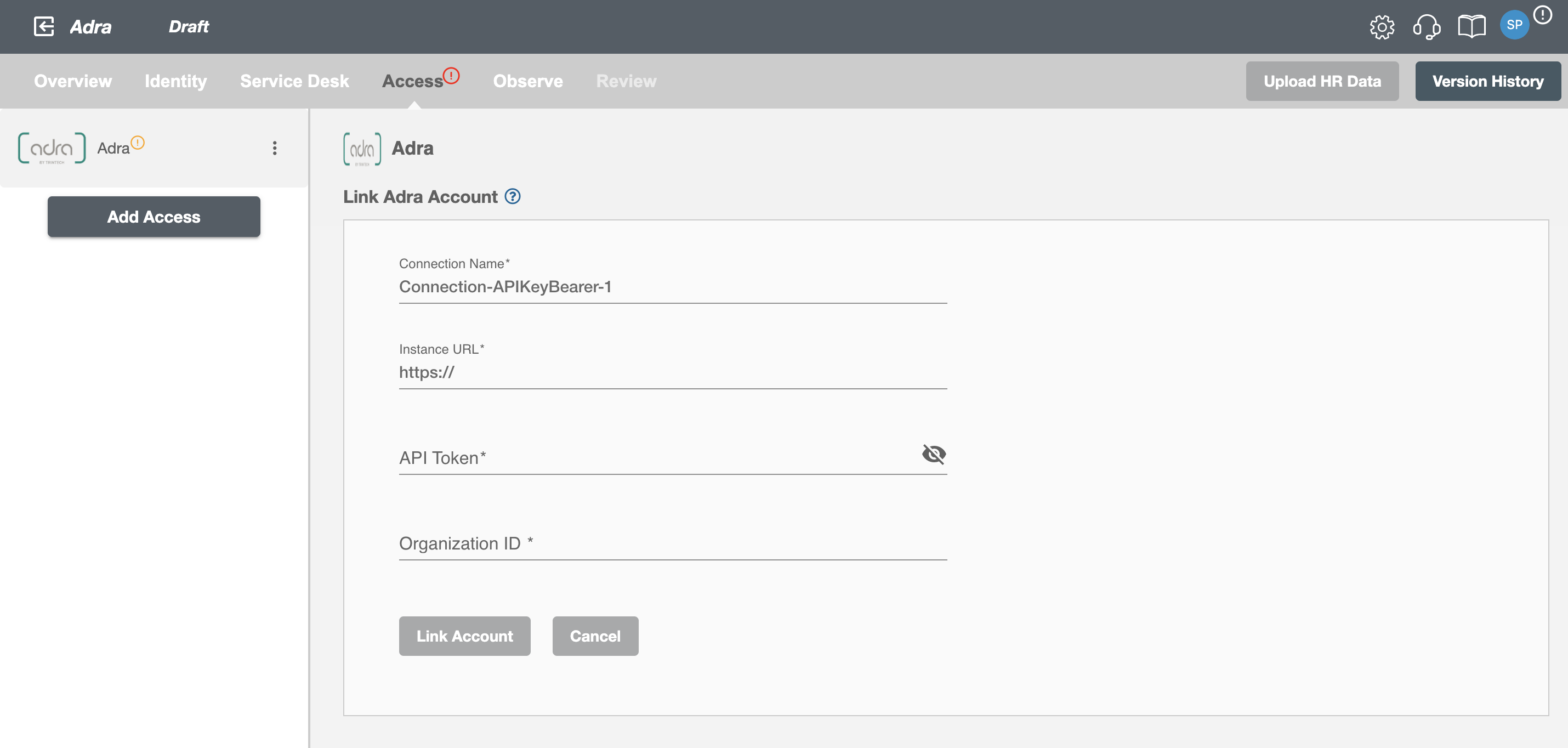
Task: Click the Access tab with alert badge
Action: click(x=414, y=81)
